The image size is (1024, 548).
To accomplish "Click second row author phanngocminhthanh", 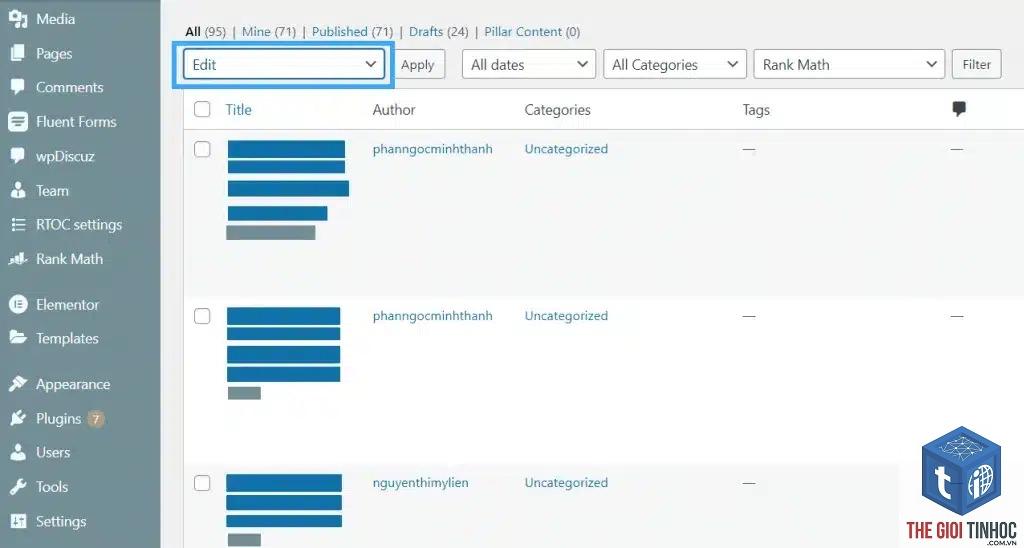I will click(432, 316).
